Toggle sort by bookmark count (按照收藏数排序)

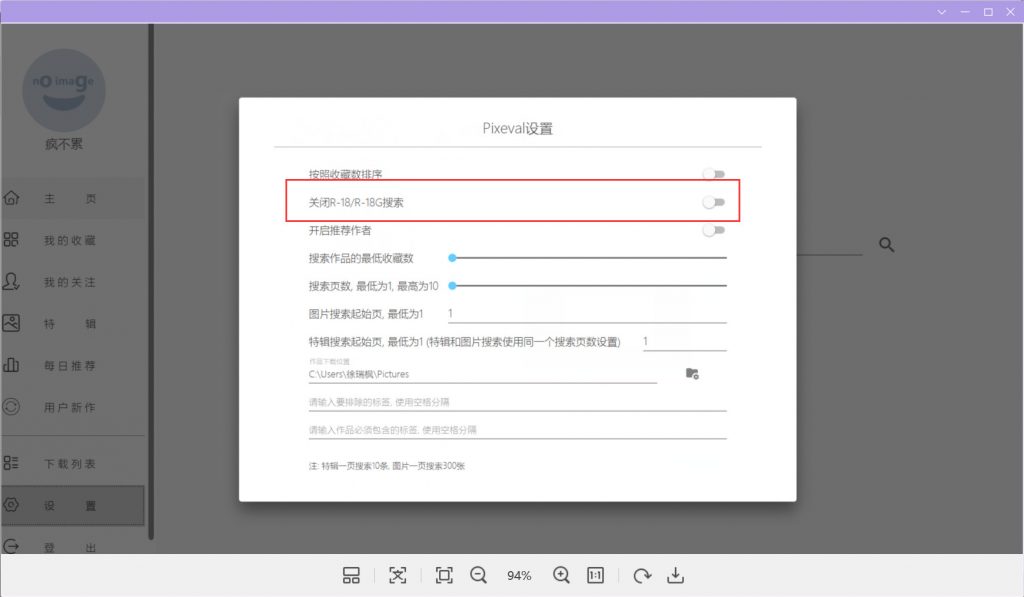(x=714, y=174)
